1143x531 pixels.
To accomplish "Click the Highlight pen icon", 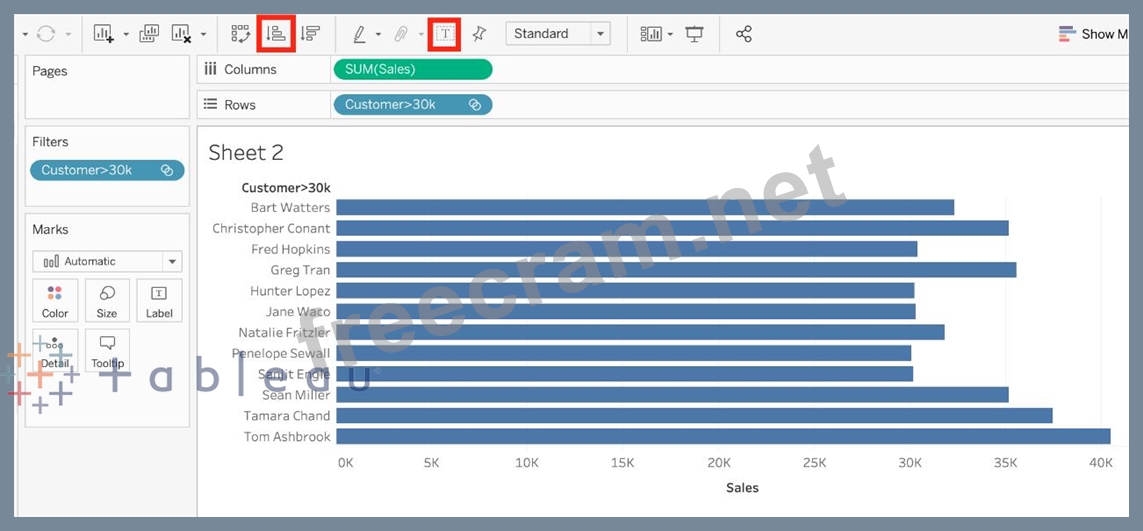I will (x=359, y=34).
